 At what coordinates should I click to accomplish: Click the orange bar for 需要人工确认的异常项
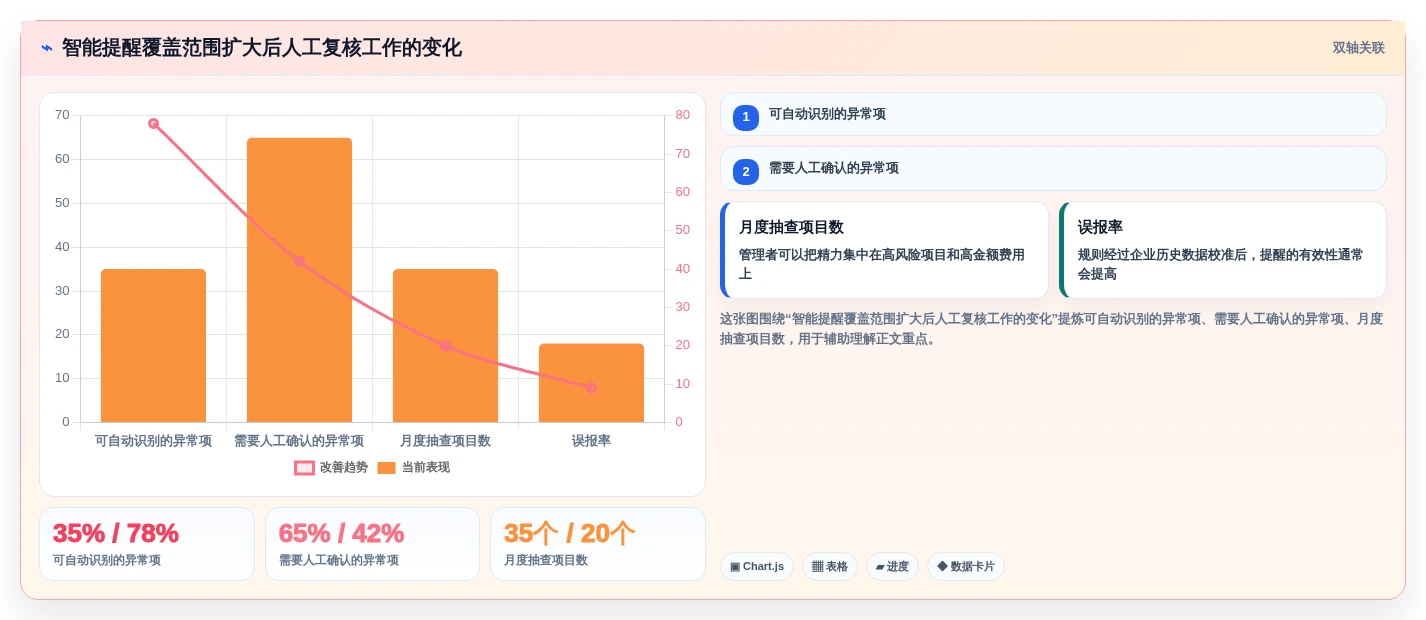click(x=299, y=280)
